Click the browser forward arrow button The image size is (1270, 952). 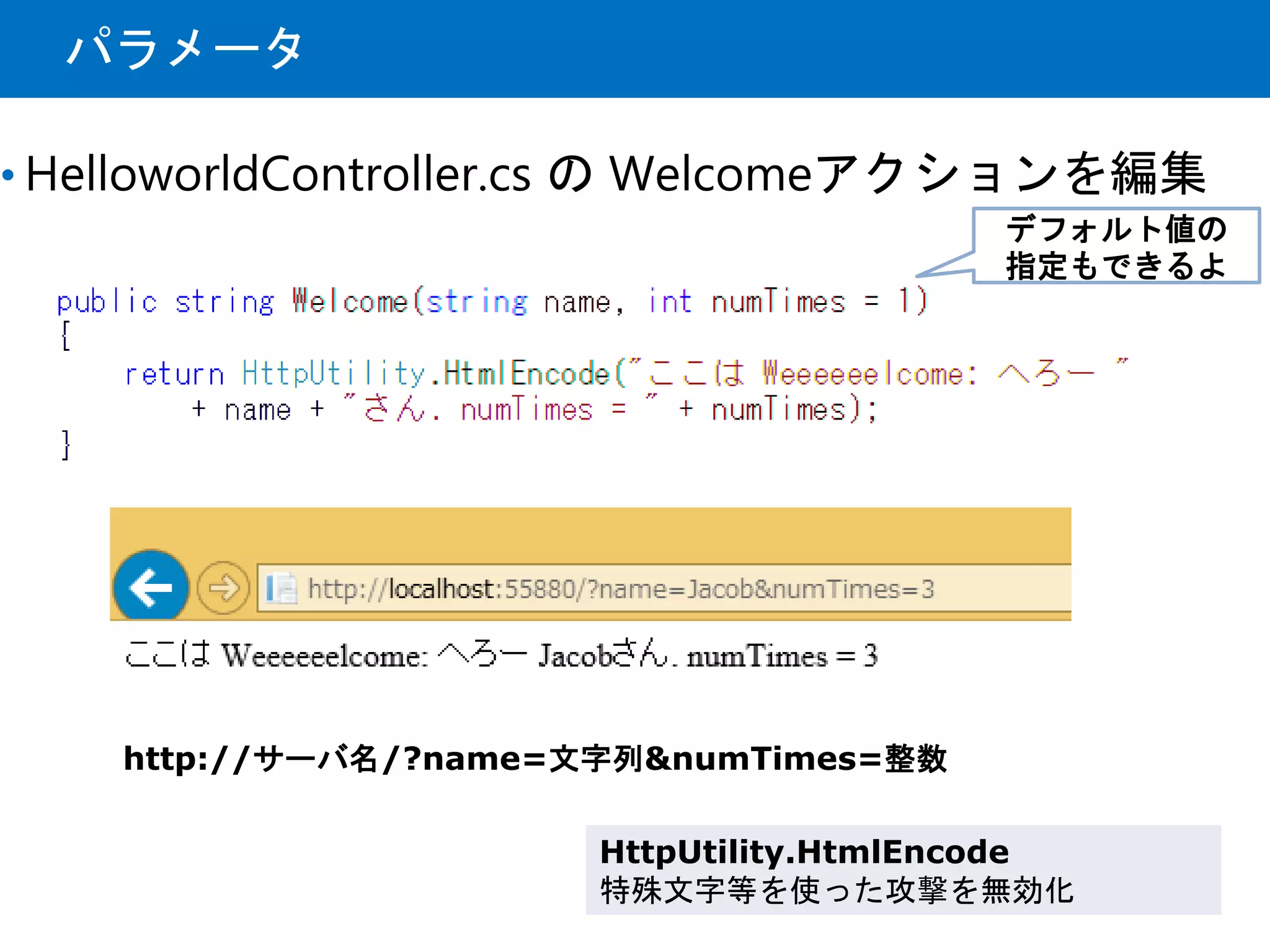(223, 588)
